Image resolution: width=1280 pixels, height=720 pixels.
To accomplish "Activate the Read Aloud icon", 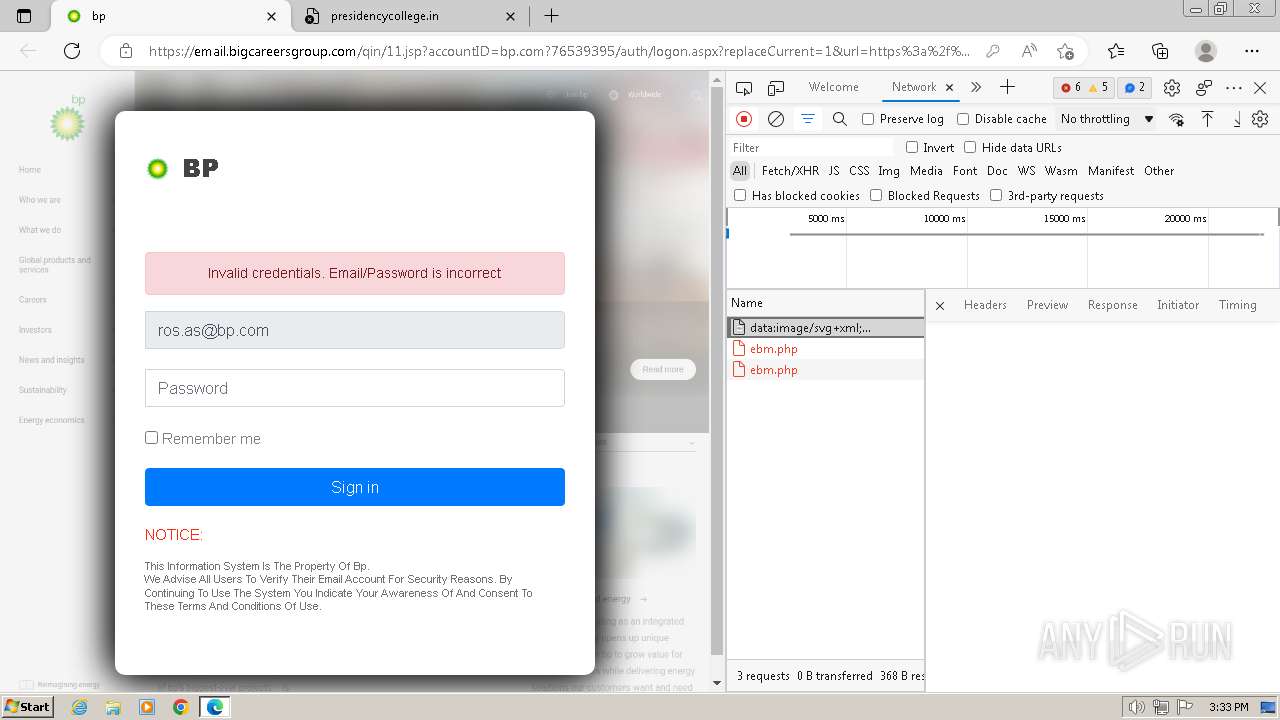I will (1029, 51).
